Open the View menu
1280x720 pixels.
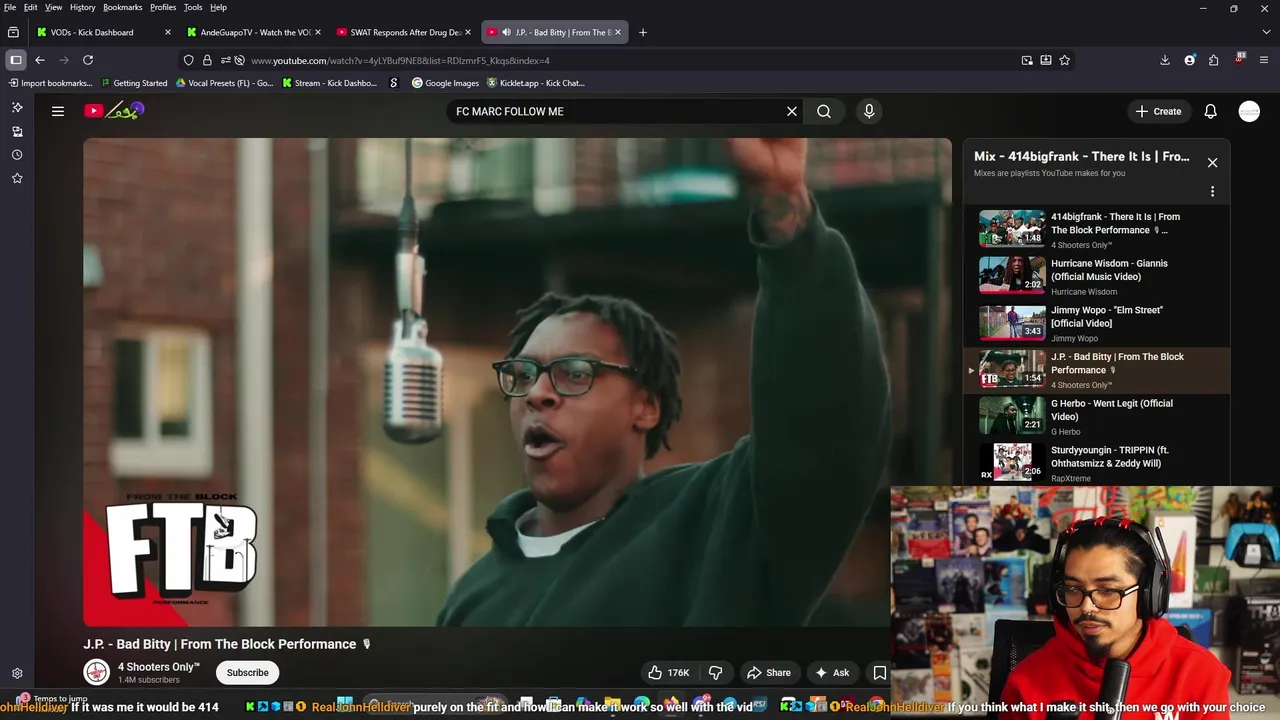coord(53,7)
